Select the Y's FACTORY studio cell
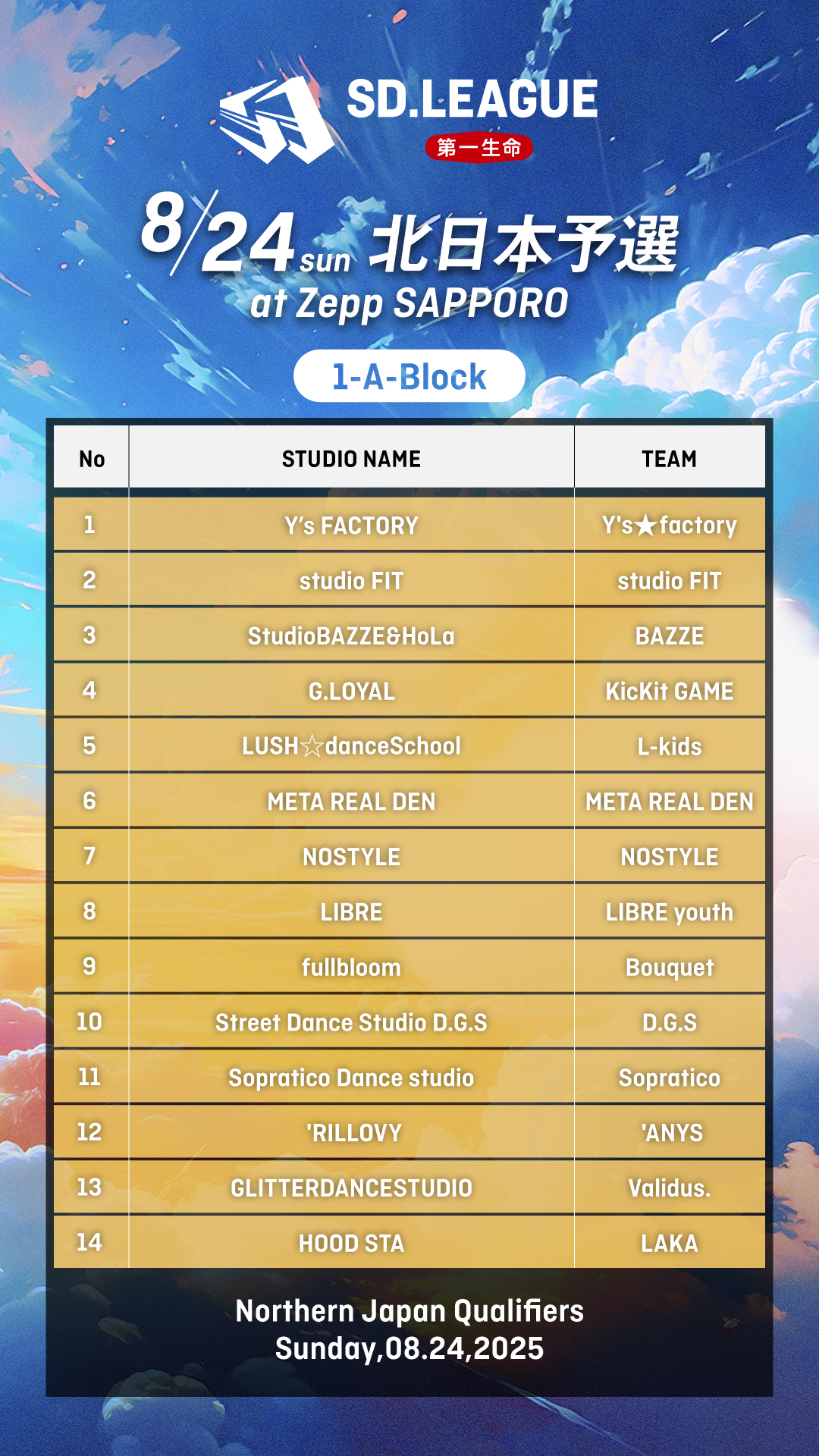 [352, 525]
